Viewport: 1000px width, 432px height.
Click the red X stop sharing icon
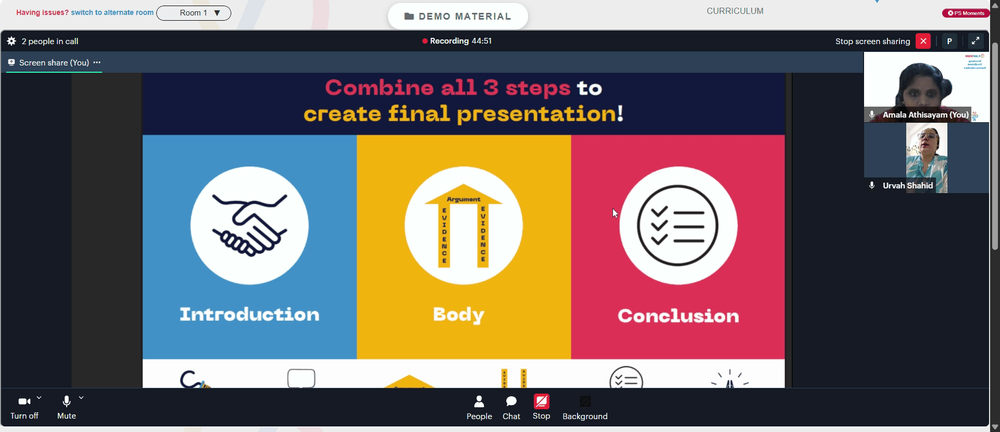923,41
